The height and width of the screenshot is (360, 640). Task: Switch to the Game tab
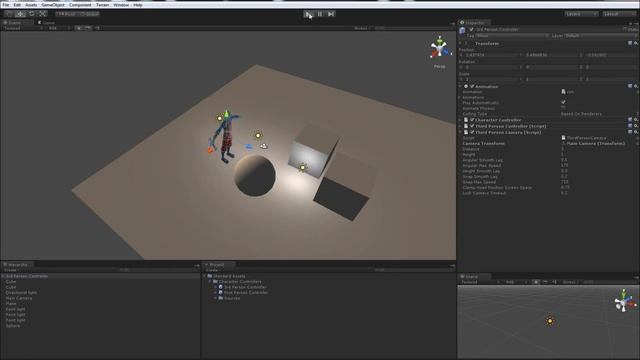[x=46, y=23]
